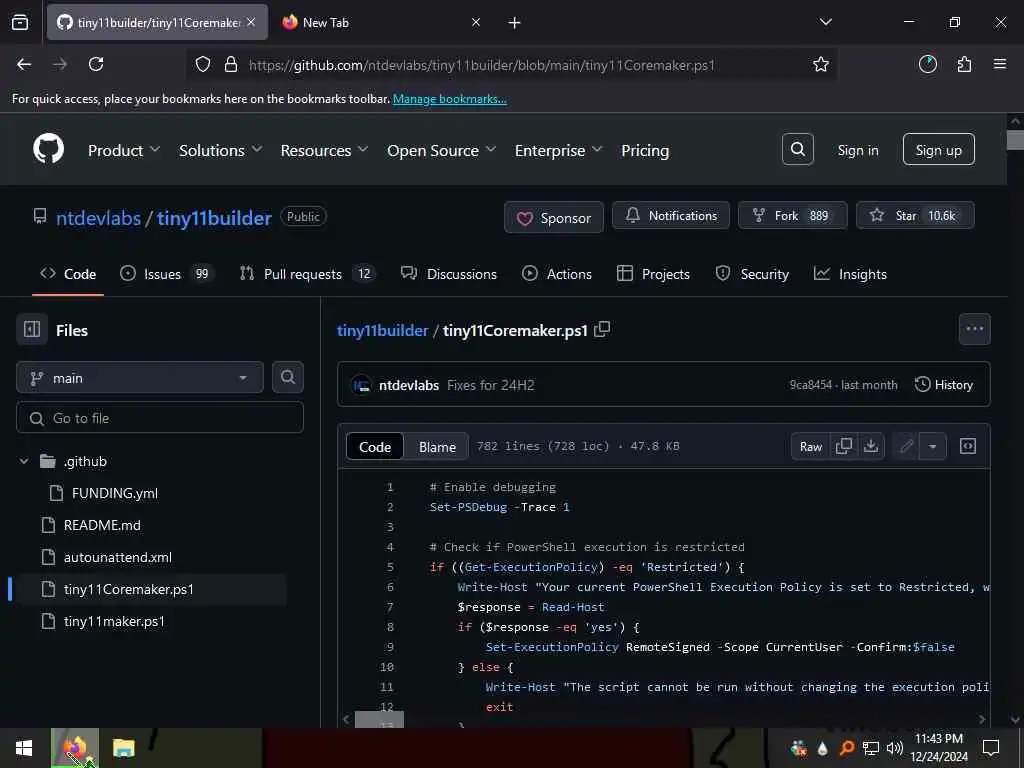Click Manage bookmarks link
The width and height of the screenshot is (1024, 768).
point(449,99)
